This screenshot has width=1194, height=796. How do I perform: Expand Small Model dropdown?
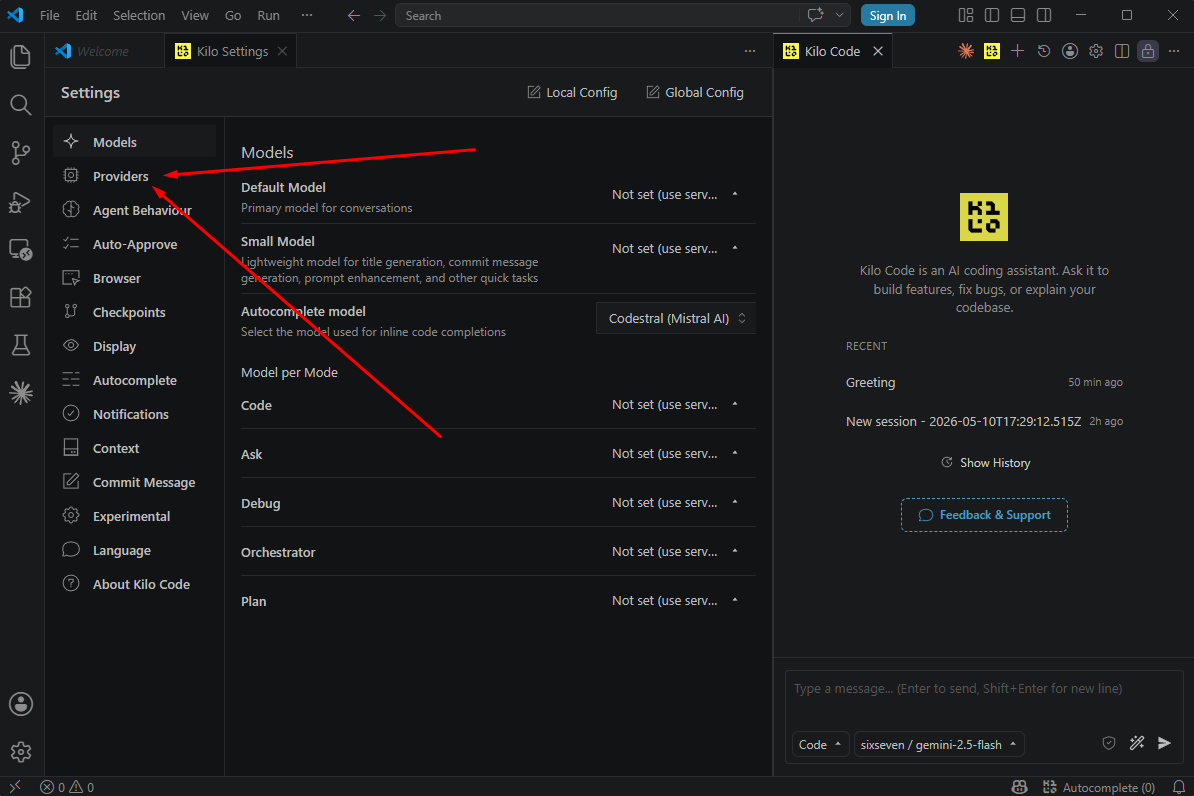(675, 249)
